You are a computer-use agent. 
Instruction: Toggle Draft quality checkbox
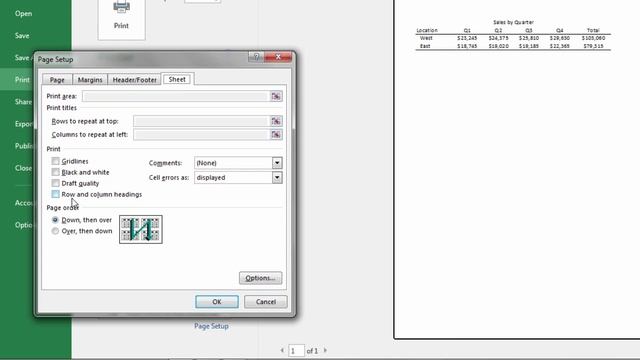[x=56, y=183]
